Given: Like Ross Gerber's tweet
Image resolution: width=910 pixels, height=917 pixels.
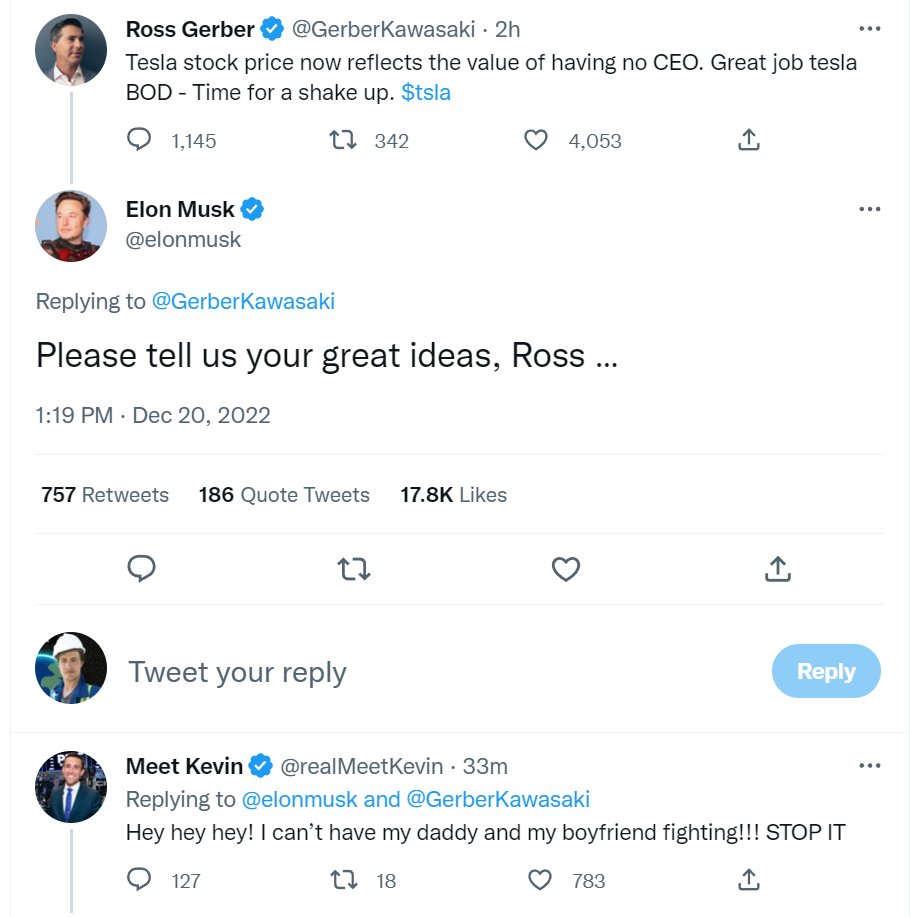Looking at the screenshot, I should click(x=537, y=140).
